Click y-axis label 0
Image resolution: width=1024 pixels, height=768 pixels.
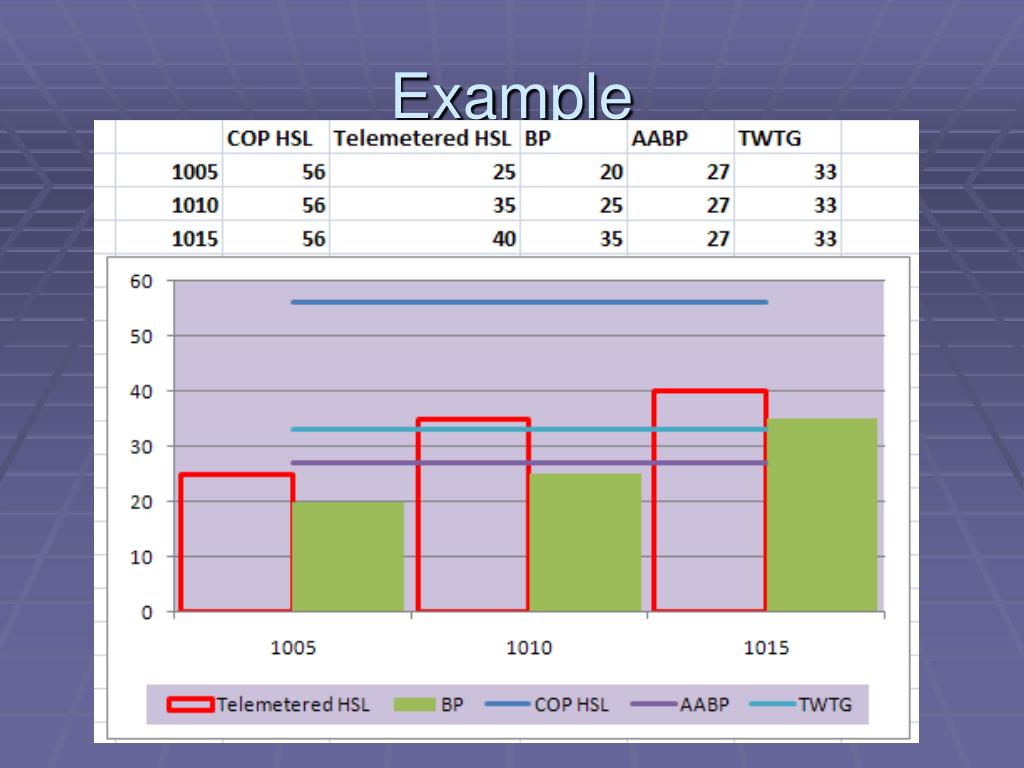(x=147, y=613)
